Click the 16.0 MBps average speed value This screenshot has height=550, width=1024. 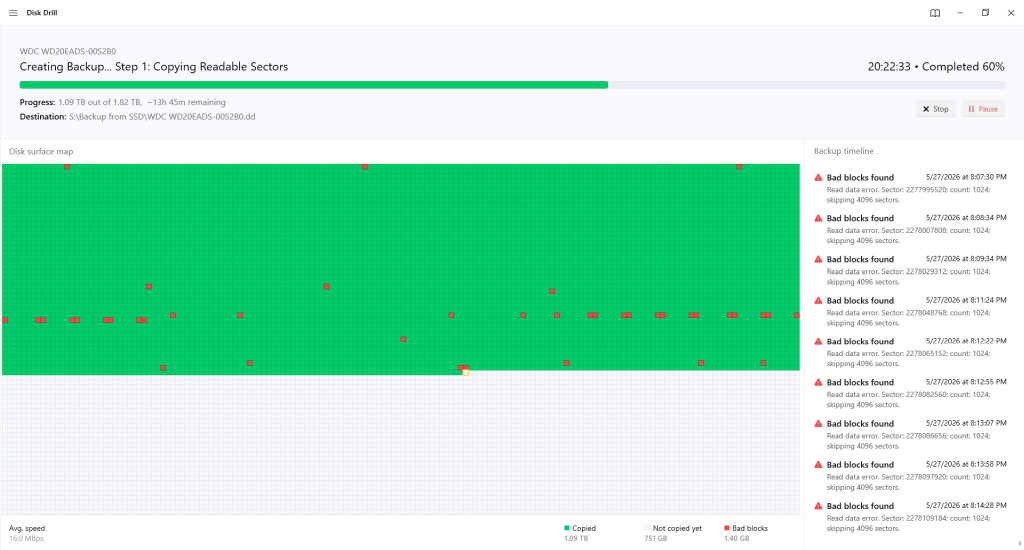(26, 538)
